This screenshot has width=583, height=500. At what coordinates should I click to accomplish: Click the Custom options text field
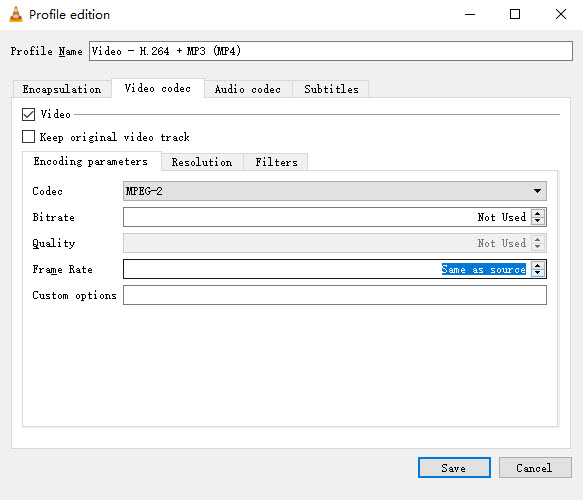[x=335, y=295]
